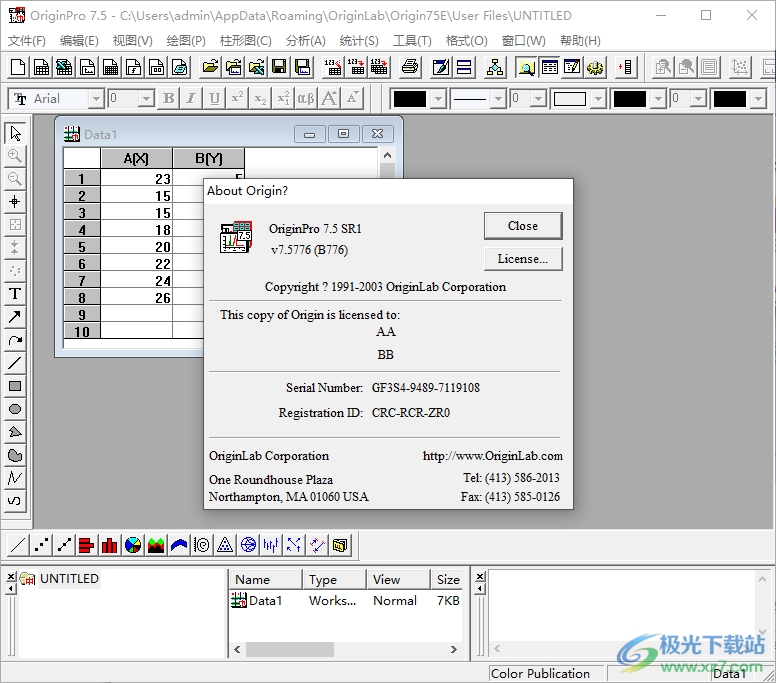Select the Line drawing tool
This screenshot has height=683, width=776.
pyautogui.click(x=15, y=363)
